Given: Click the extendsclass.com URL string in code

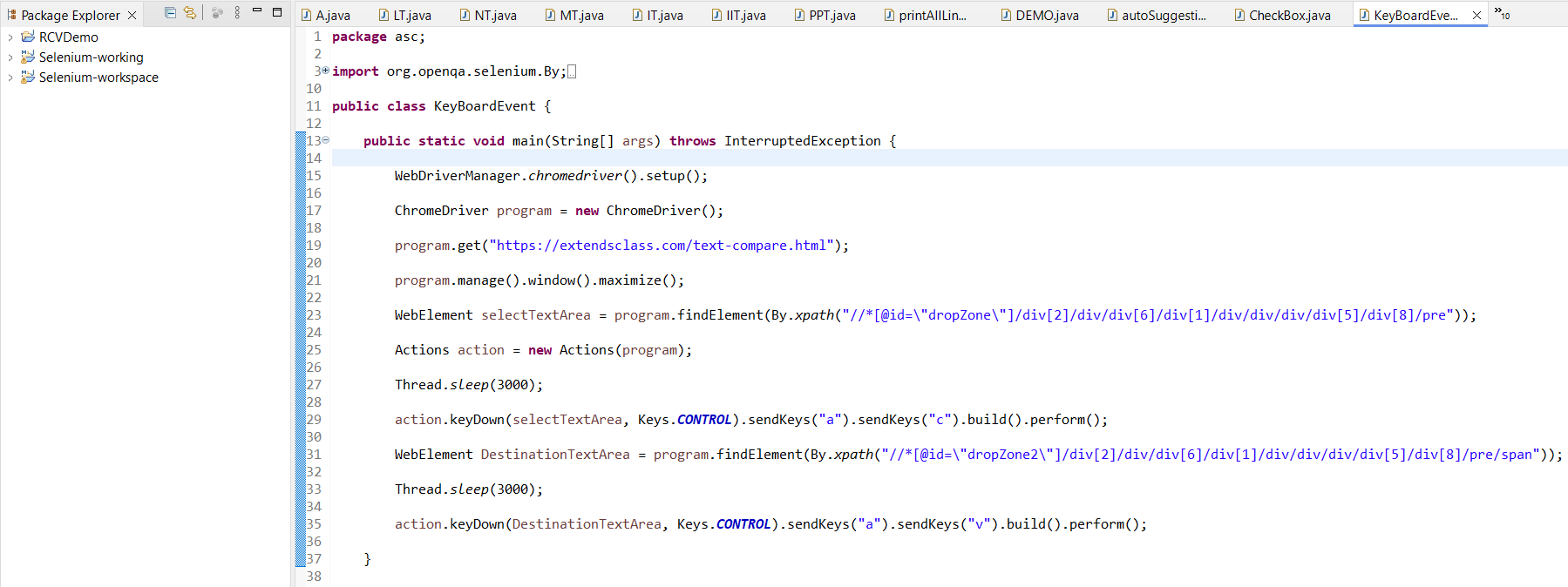Looking at the screenshot, I should click(x=661, y=246).
